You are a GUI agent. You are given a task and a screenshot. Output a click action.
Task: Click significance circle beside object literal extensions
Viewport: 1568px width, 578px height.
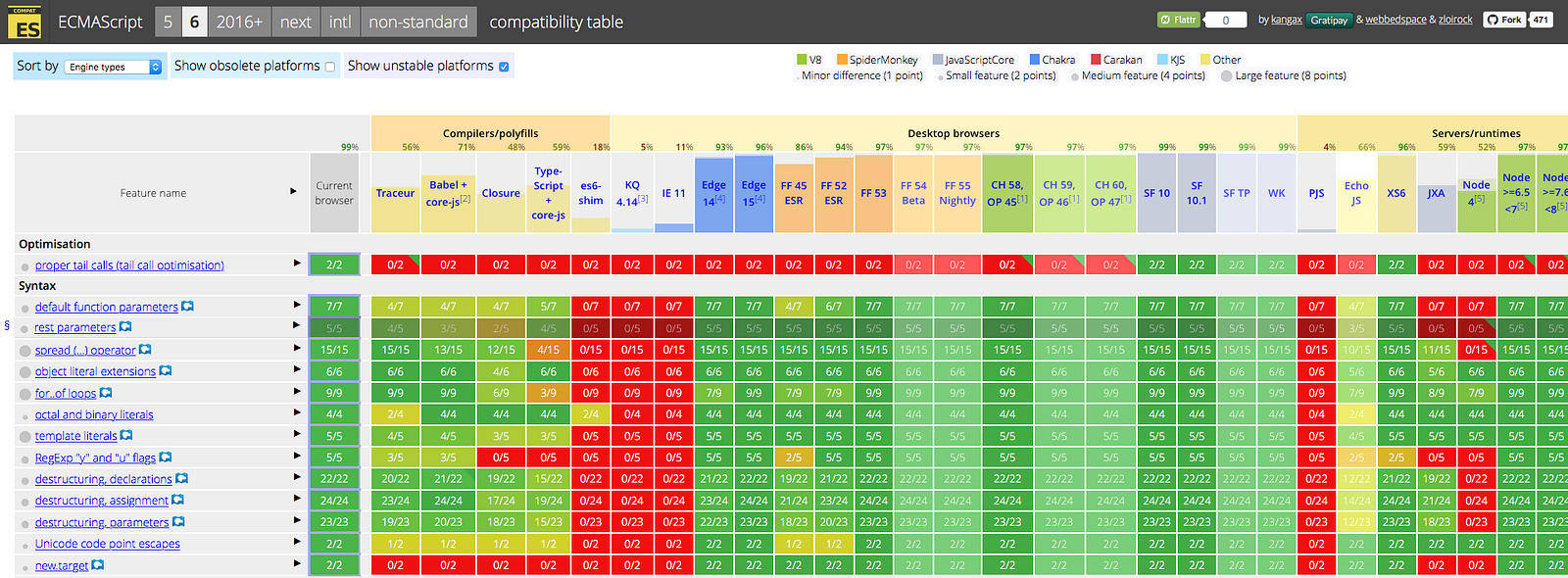click(25, 372)
